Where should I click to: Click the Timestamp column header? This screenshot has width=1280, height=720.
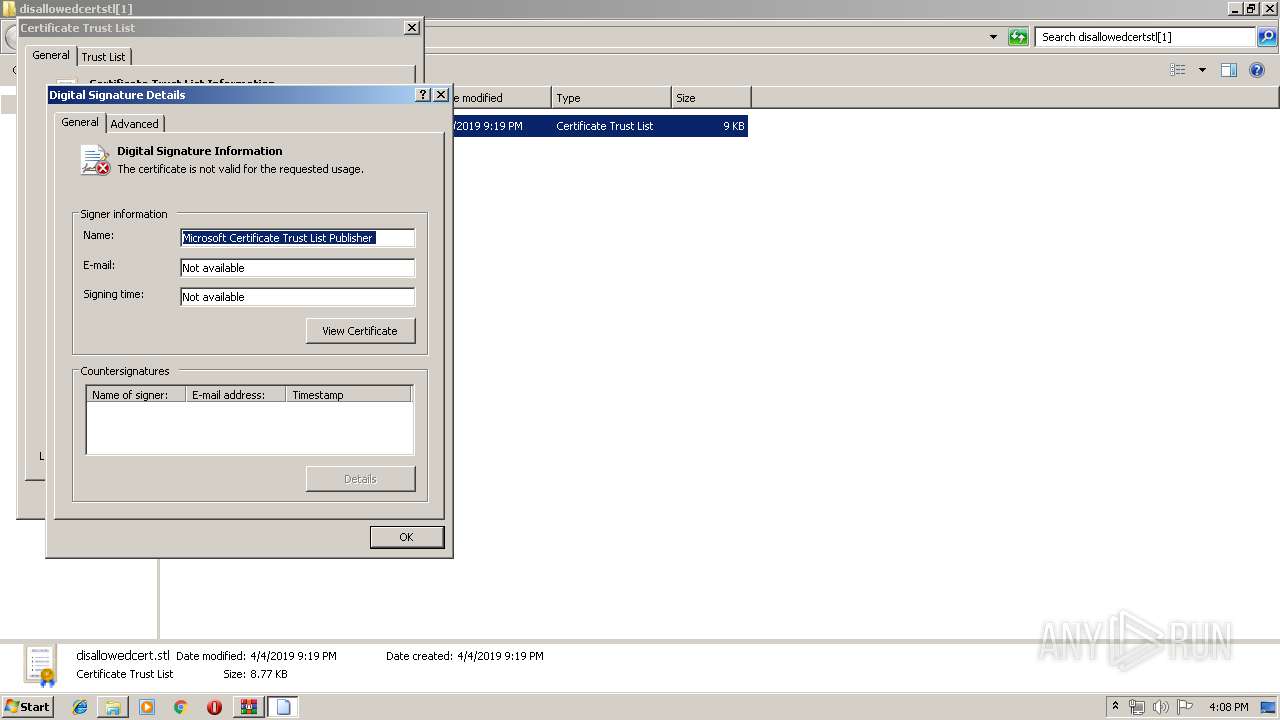pos(349,395)
